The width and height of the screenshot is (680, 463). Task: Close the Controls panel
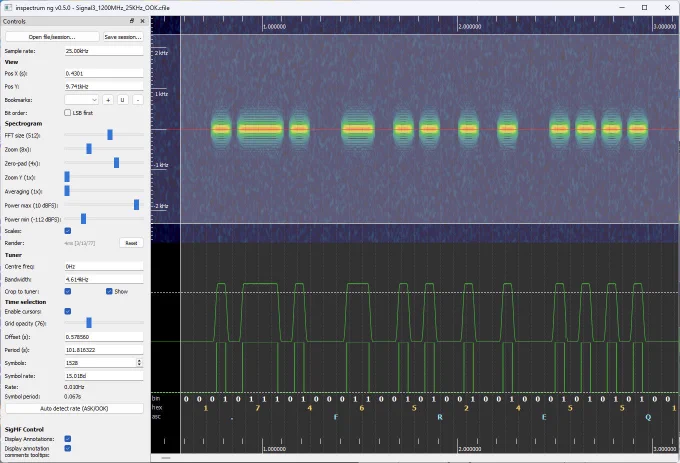pos(142,21)
